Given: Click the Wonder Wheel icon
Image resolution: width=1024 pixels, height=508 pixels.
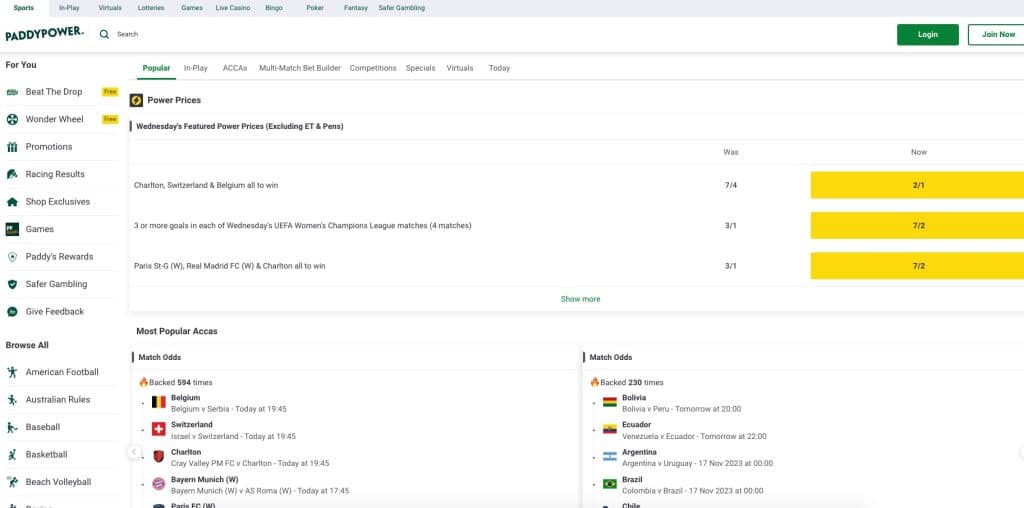Looking at the screenshot, I should [x=12, y=119].
